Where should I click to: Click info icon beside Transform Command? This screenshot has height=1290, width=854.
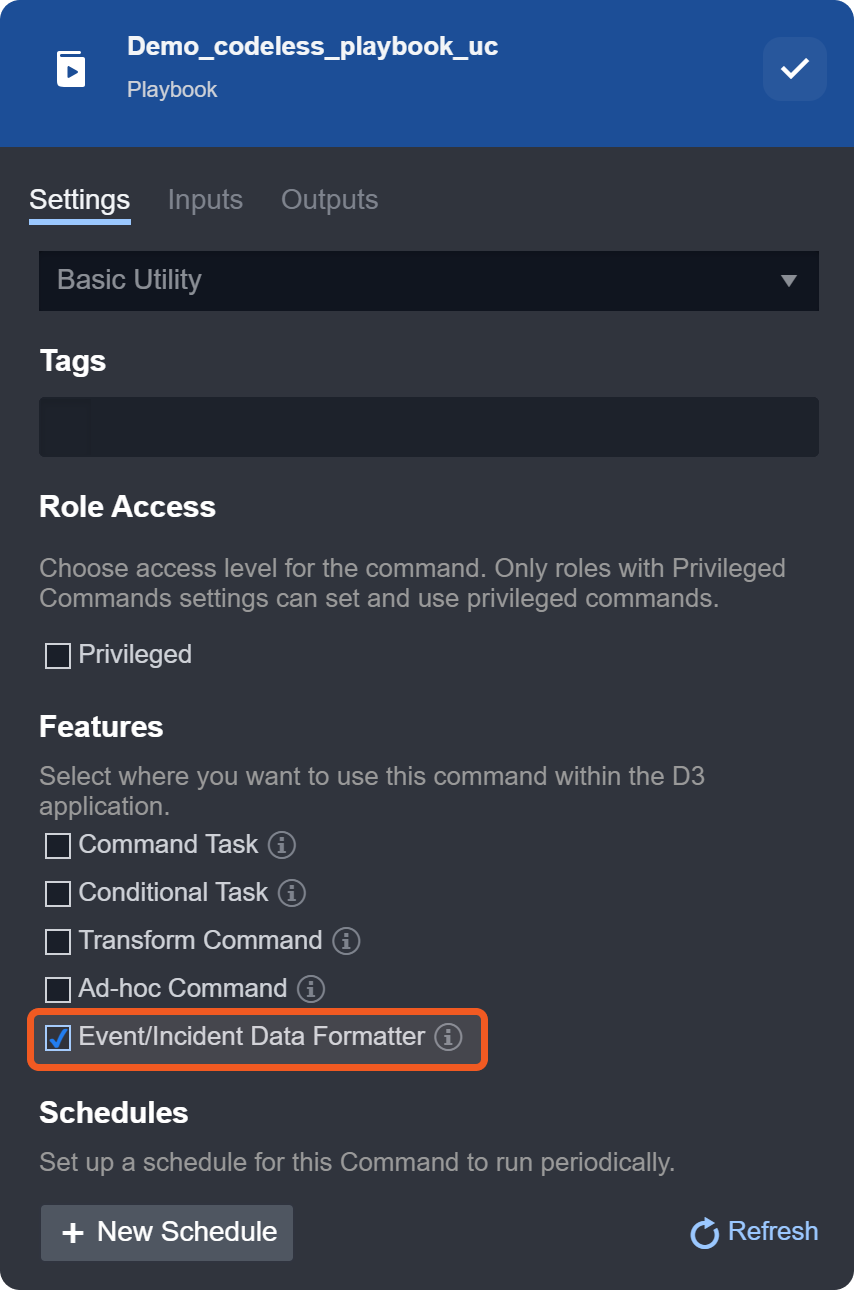click(346, 941)
